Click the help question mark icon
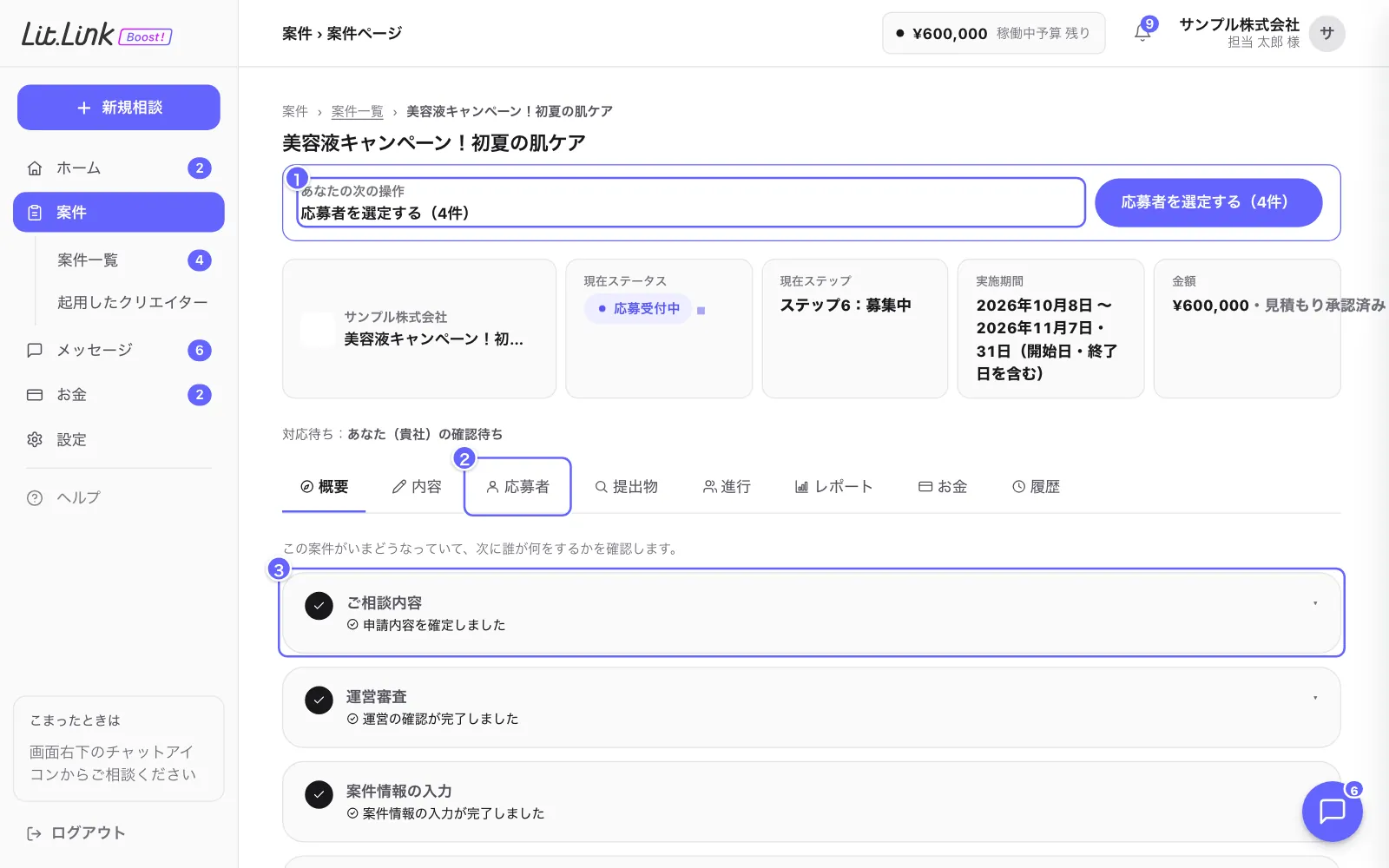This screenshot has width=1389, height=868. 35,498
